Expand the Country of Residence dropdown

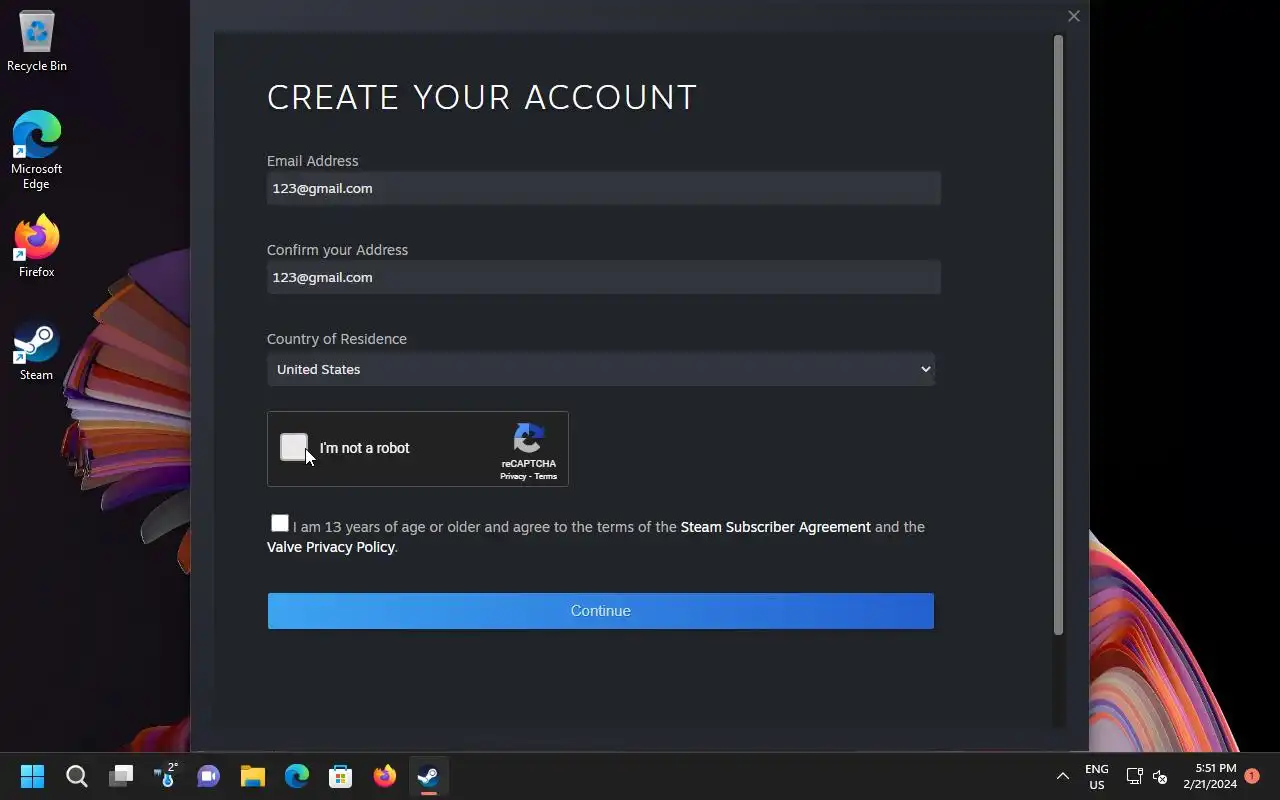point(601,369)
